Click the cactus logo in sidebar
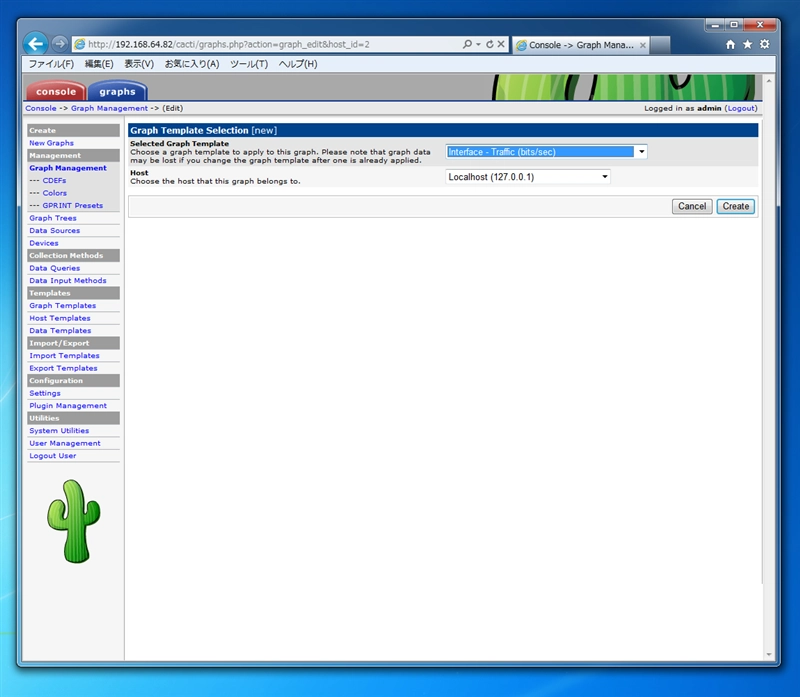 point(73,521)
